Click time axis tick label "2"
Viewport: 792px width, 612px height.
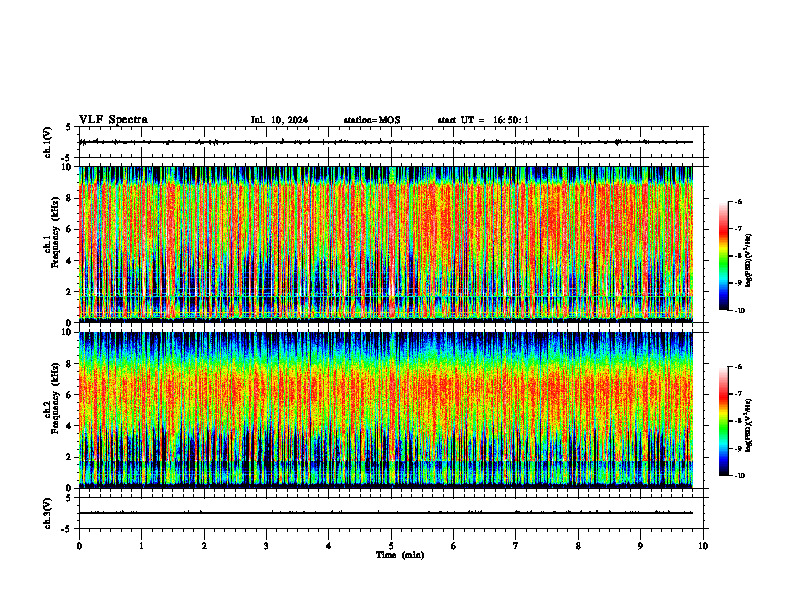(x=204, y=546)
